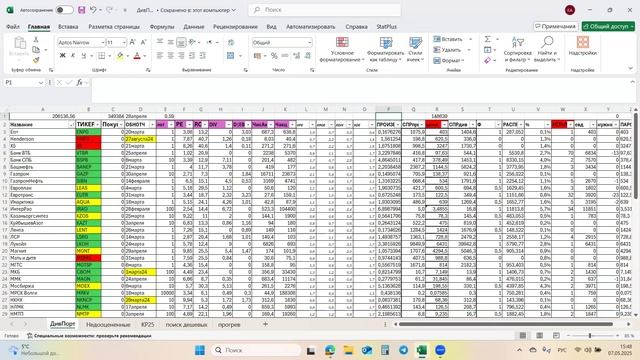The height and width of the screenshot is (360, 640).
Task: Open the fill color dropdown arrow
Action: coord(127,56)
